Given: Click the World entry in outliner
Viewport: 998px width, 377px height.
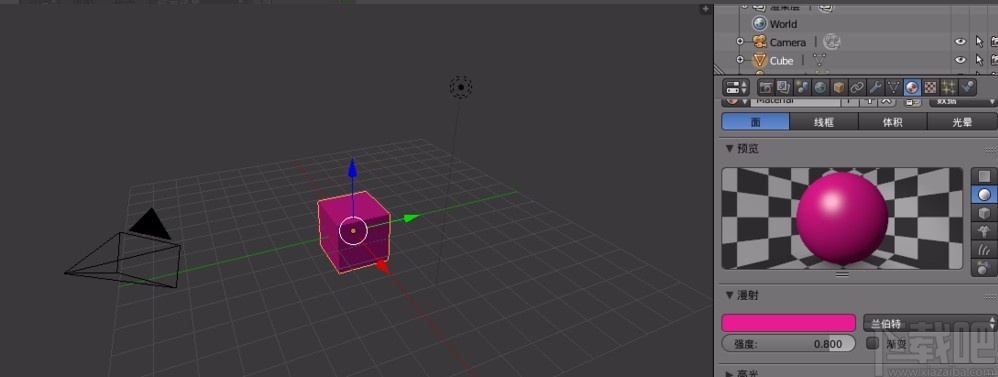Looking at the screenshot, I should 783,24.
